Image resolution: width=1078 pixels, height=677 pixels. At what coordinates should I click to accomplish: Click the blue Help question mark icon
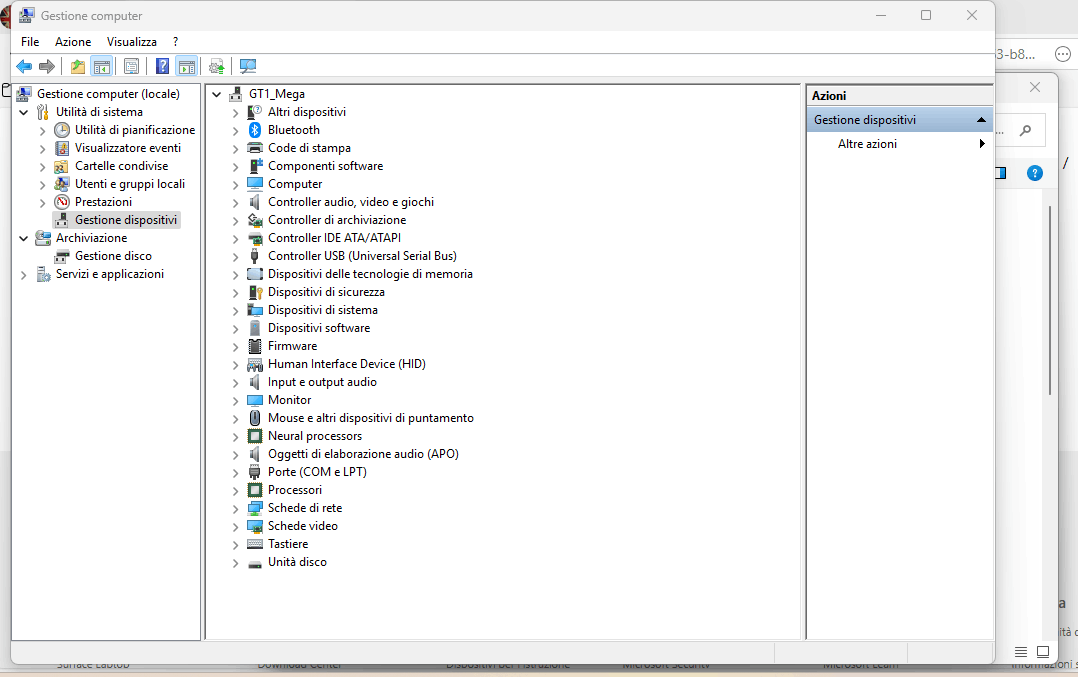click(x=162, y=66)
